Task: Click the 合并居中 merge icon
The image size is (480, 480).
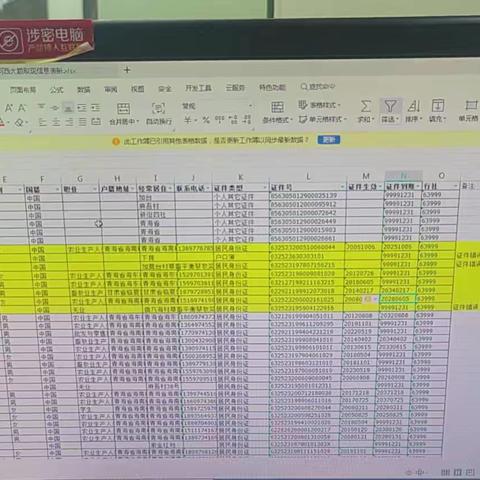Action: 123,109
